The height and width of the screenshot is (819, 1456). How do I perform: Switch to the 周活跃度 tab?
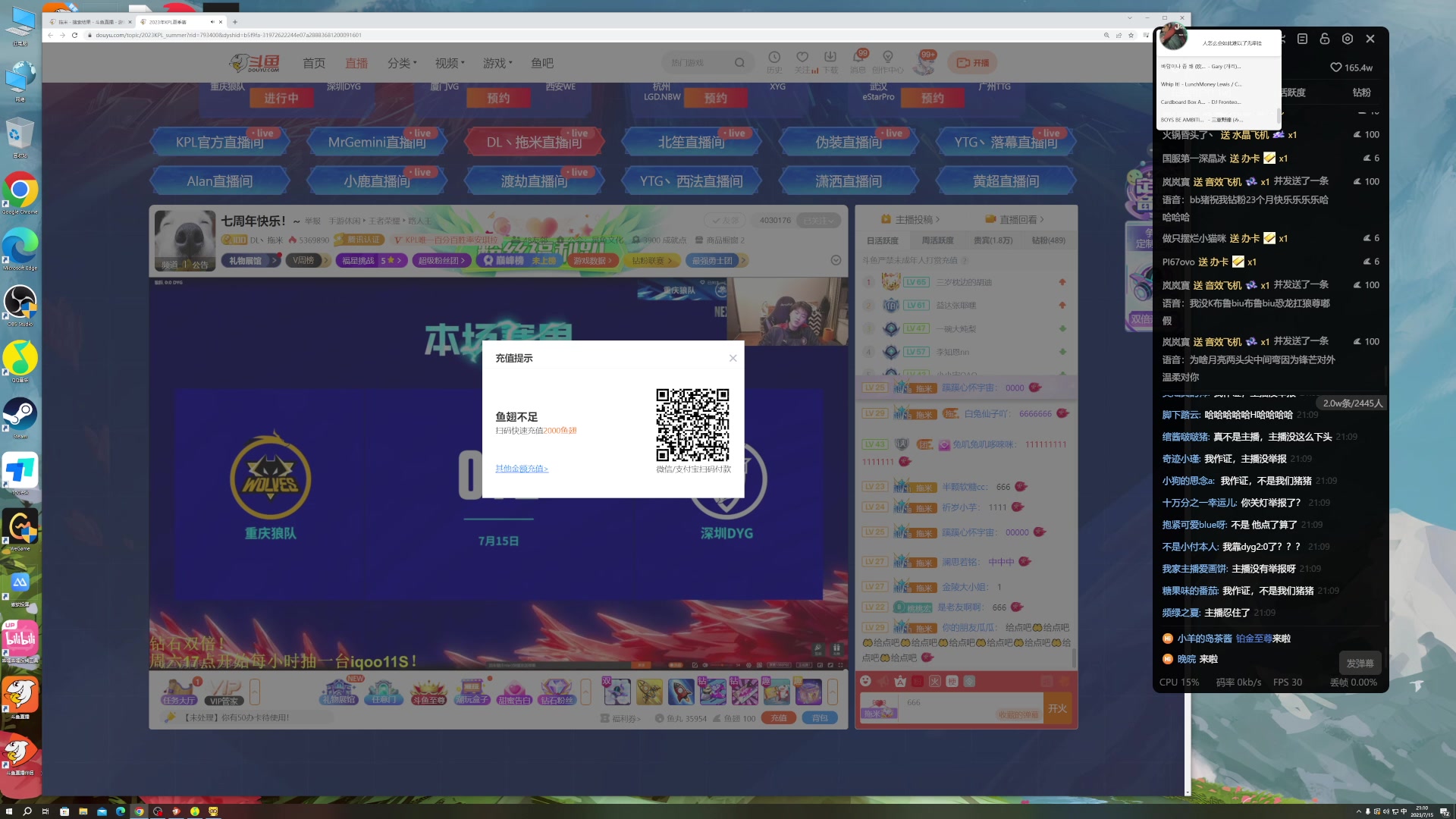[937, 240]
